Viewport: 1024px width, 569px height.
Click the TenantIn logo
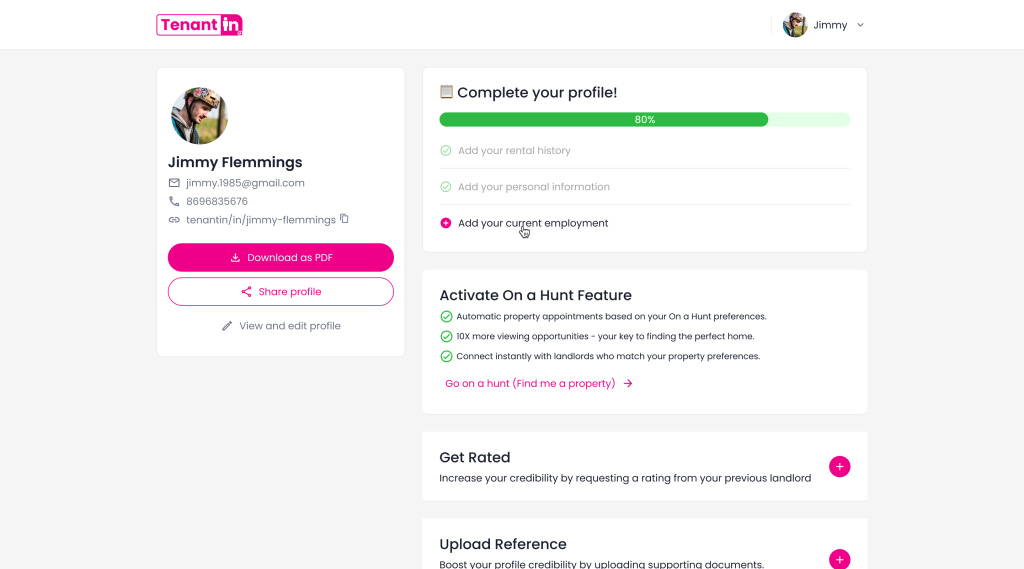(x=199, y=25)
